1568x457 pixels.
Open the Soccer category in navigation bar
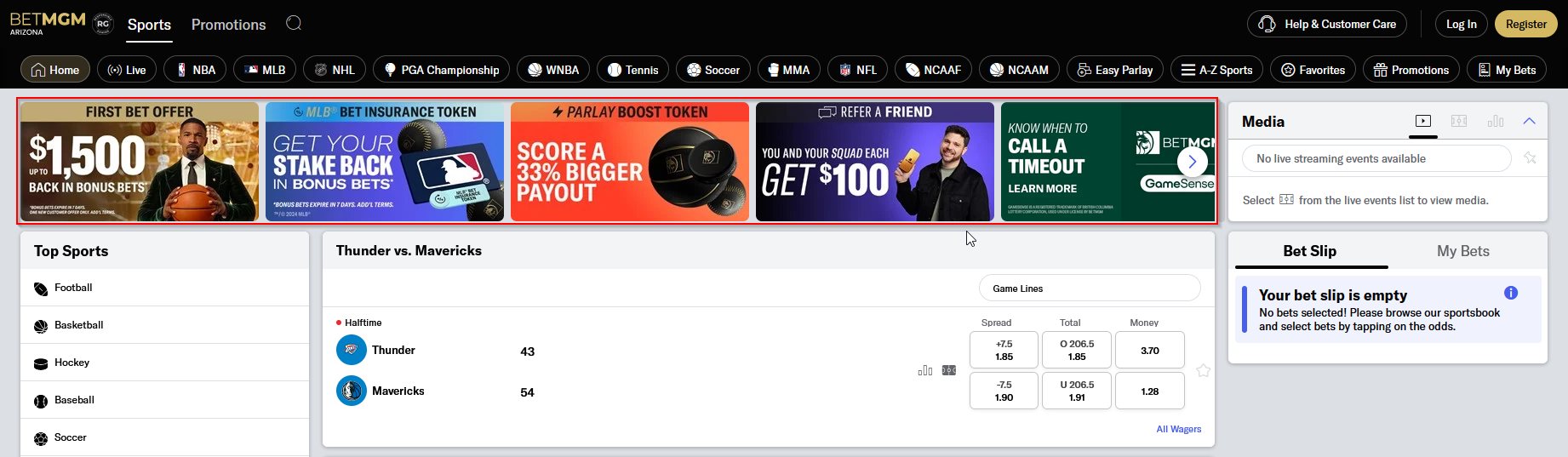click(713, 70)
